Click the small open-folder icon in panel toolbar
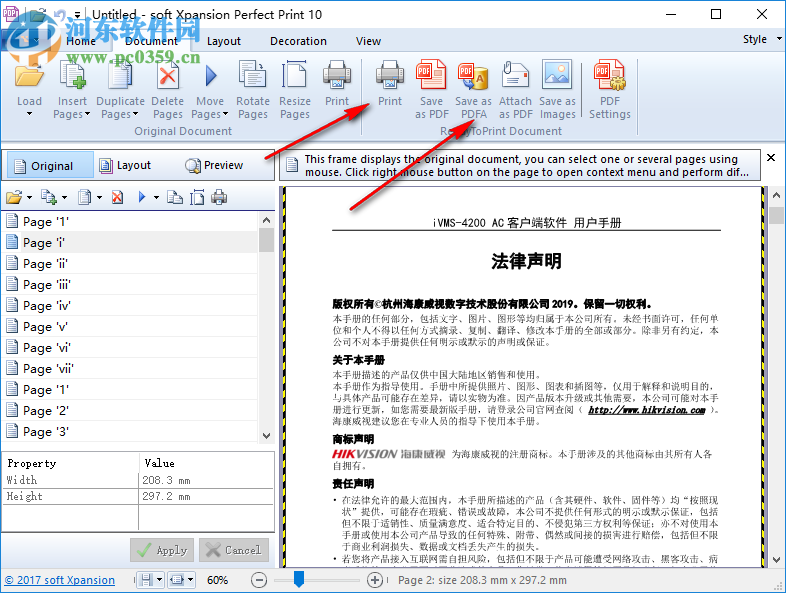This screenshot has width=786, height=593. pyautogui.click(x=14, y=197)
